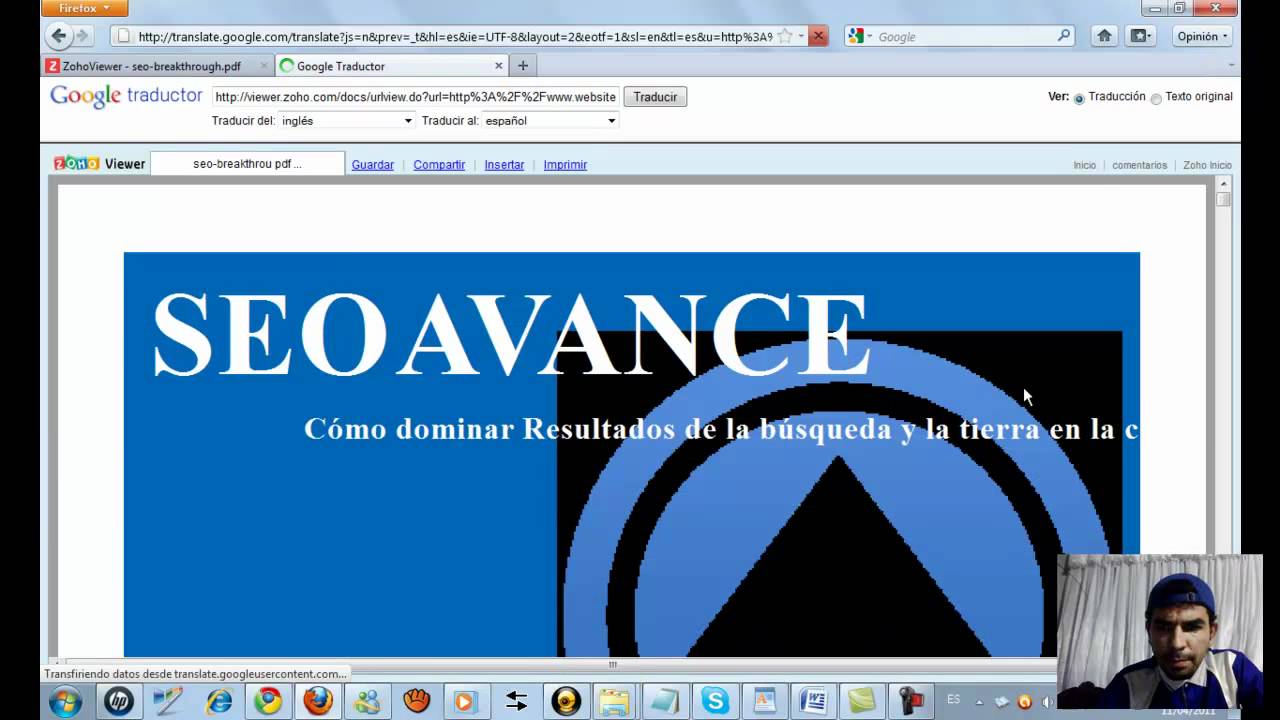Close the ZohoViewer tab

(264, 66)
